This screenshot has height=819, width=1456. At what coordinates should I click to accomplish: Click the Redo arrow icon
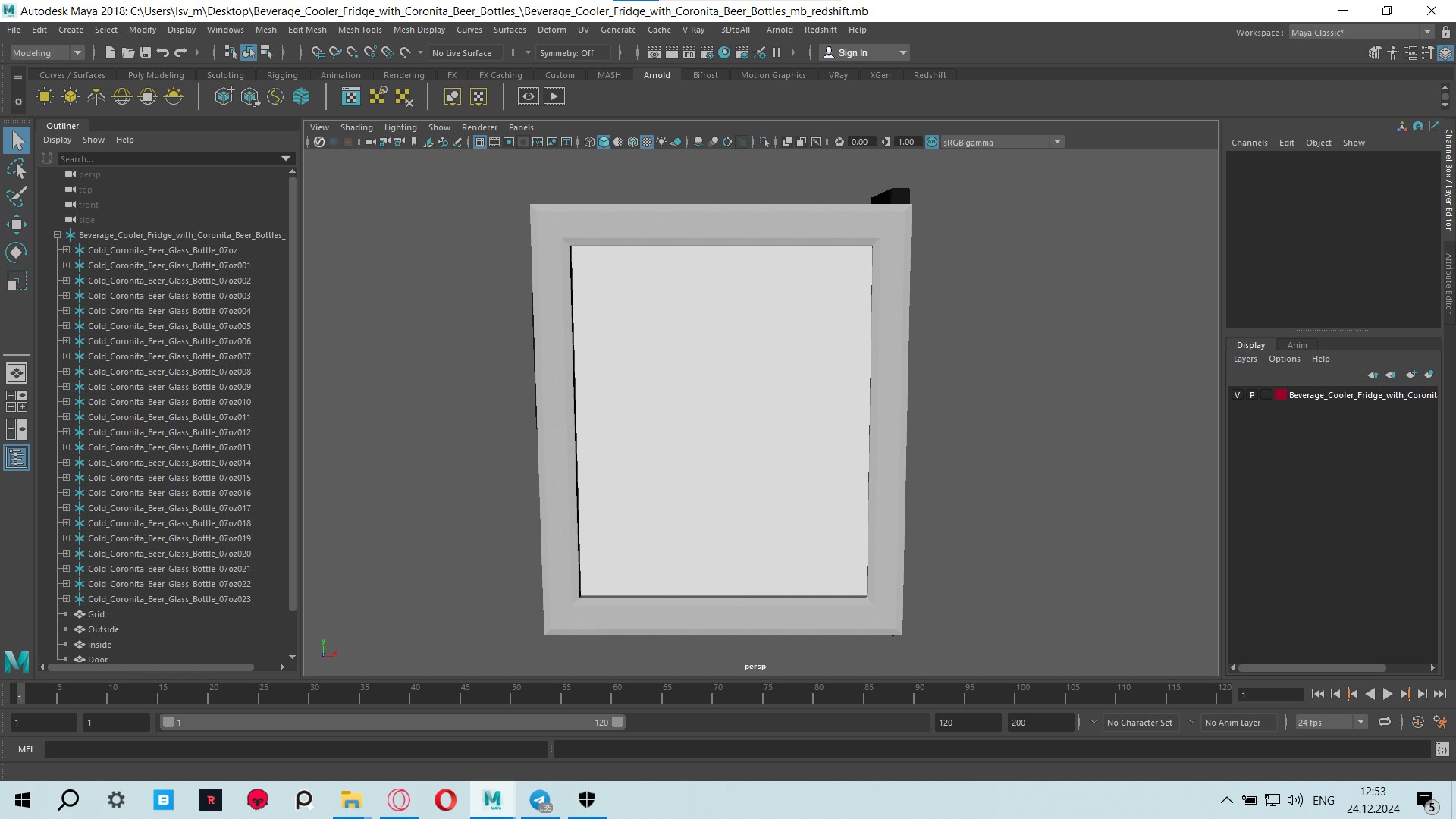tap(180, 52)
